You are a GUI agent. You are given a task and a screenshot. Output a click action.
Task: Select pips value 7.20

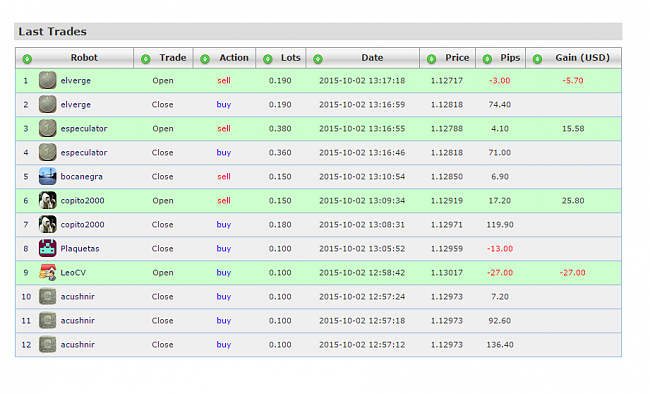[x=500, y=297]
